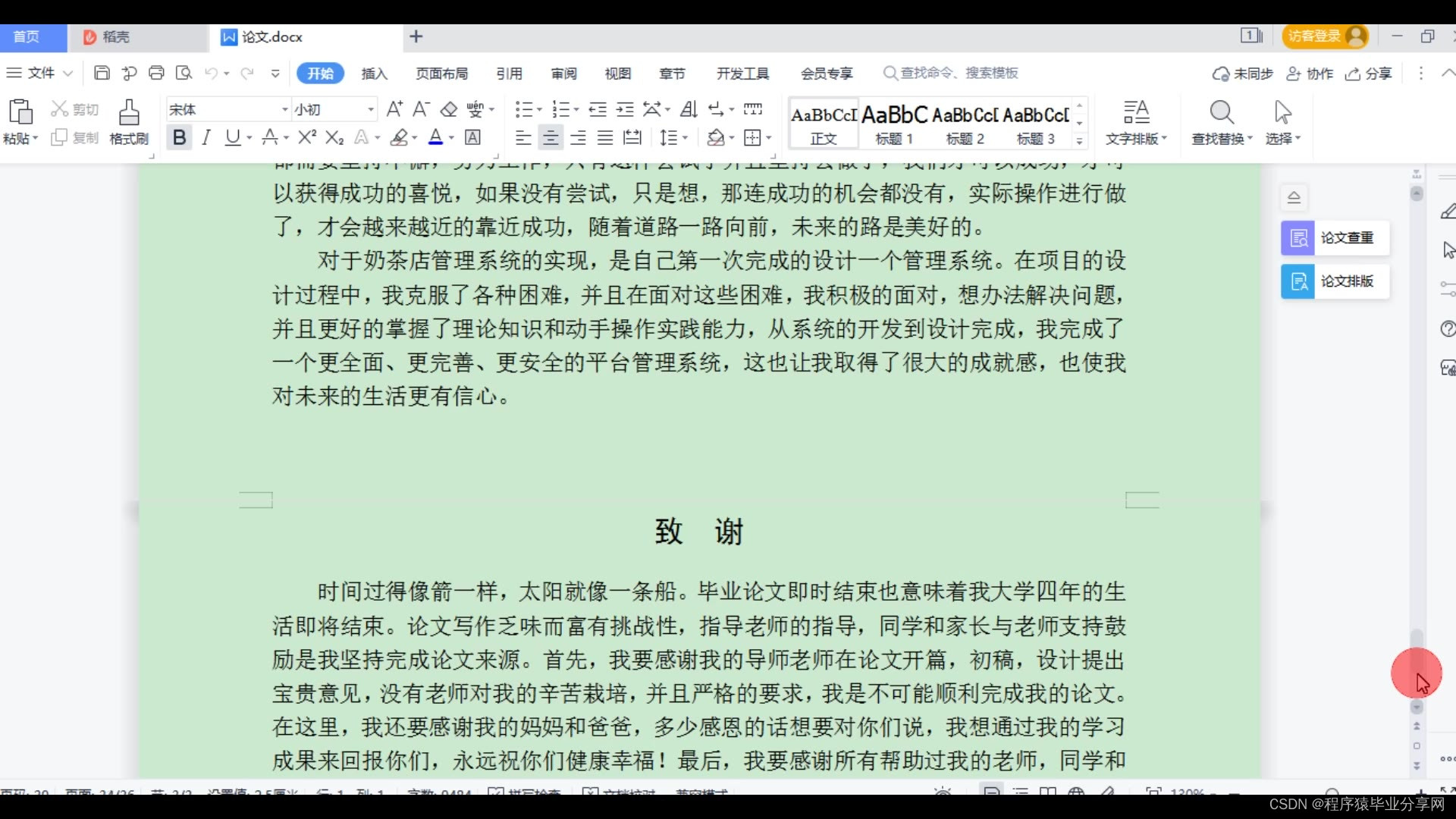Click the clear formatting eraser icon

448,109
